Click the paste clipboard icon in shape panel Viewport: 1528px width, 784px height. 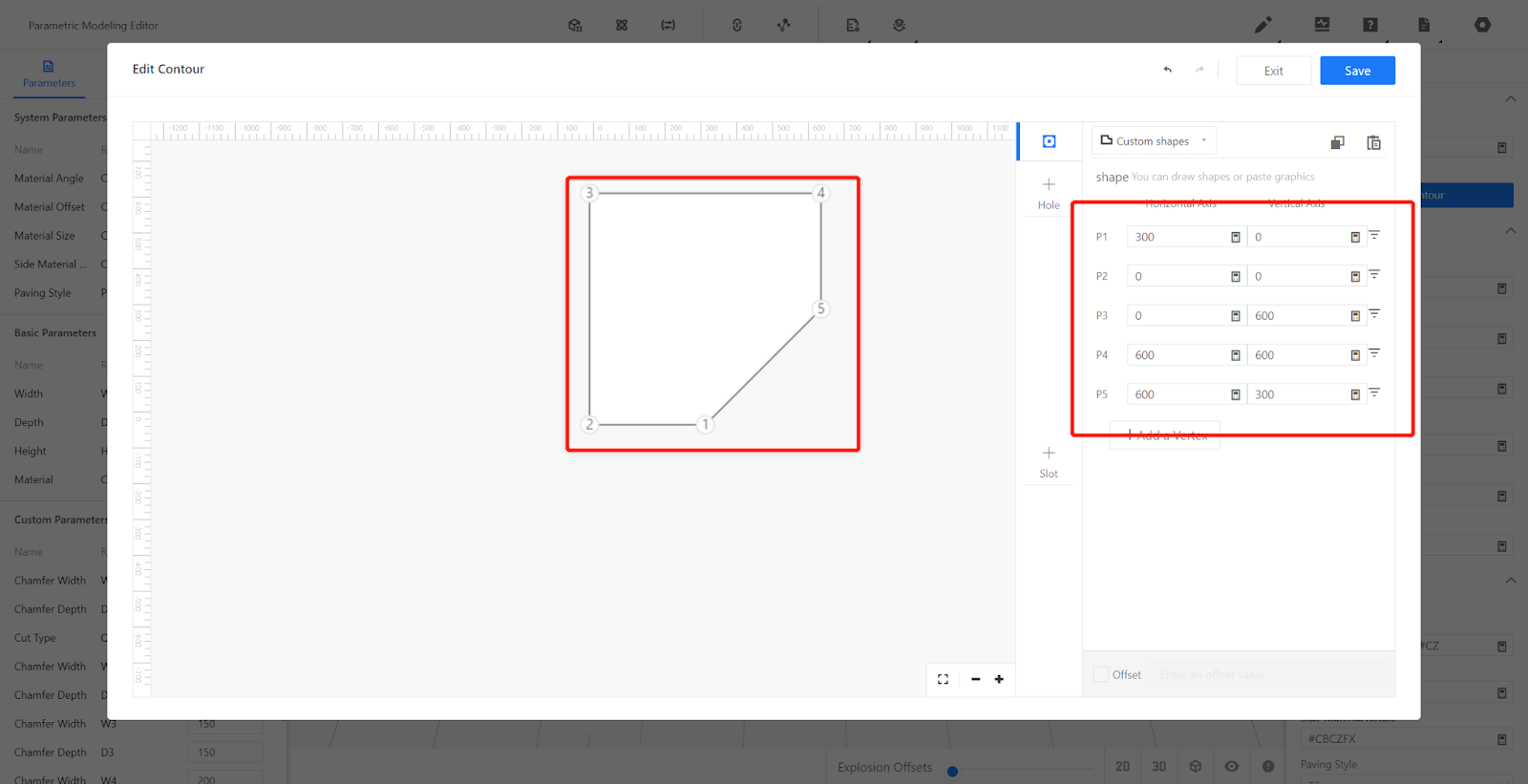(1373, 142)
